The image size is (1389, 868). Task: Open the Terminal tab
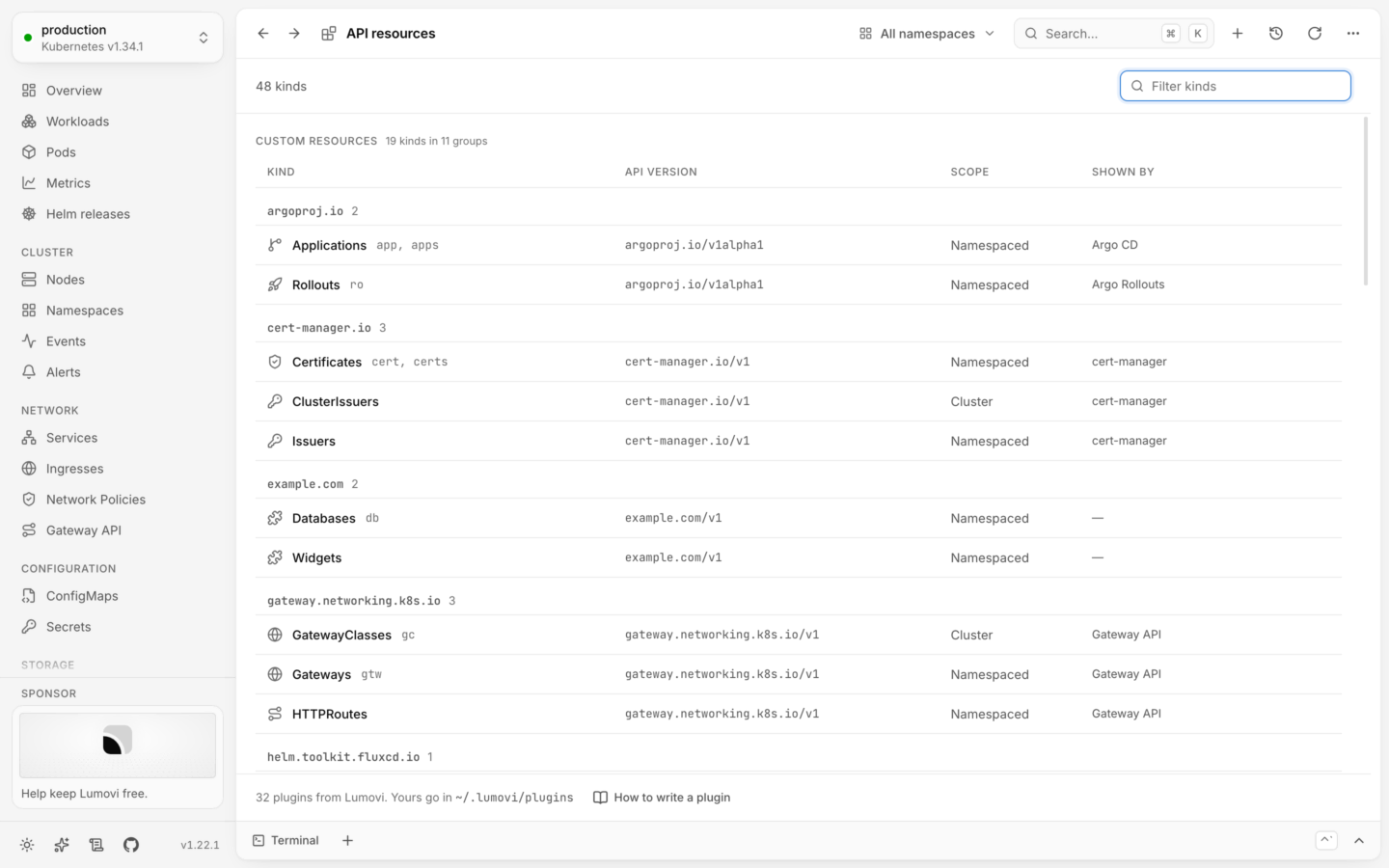(286, 841)
